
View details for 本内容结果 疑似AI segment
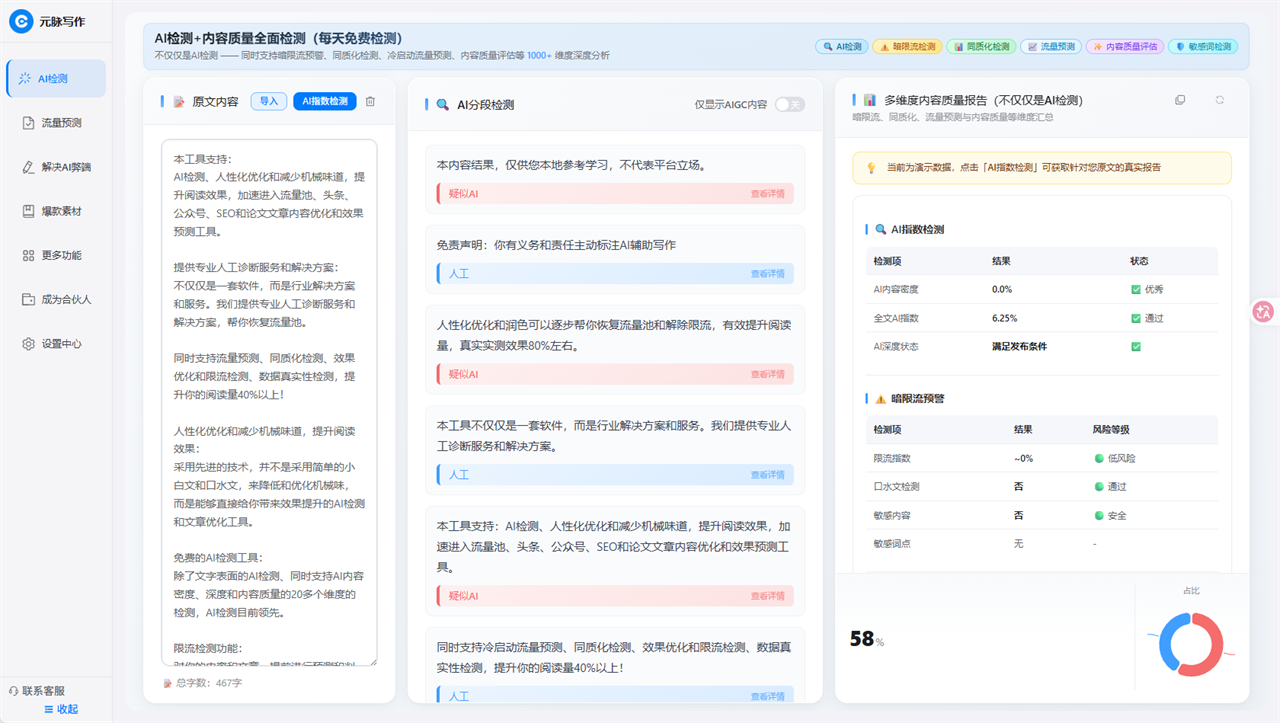[767, 193]
